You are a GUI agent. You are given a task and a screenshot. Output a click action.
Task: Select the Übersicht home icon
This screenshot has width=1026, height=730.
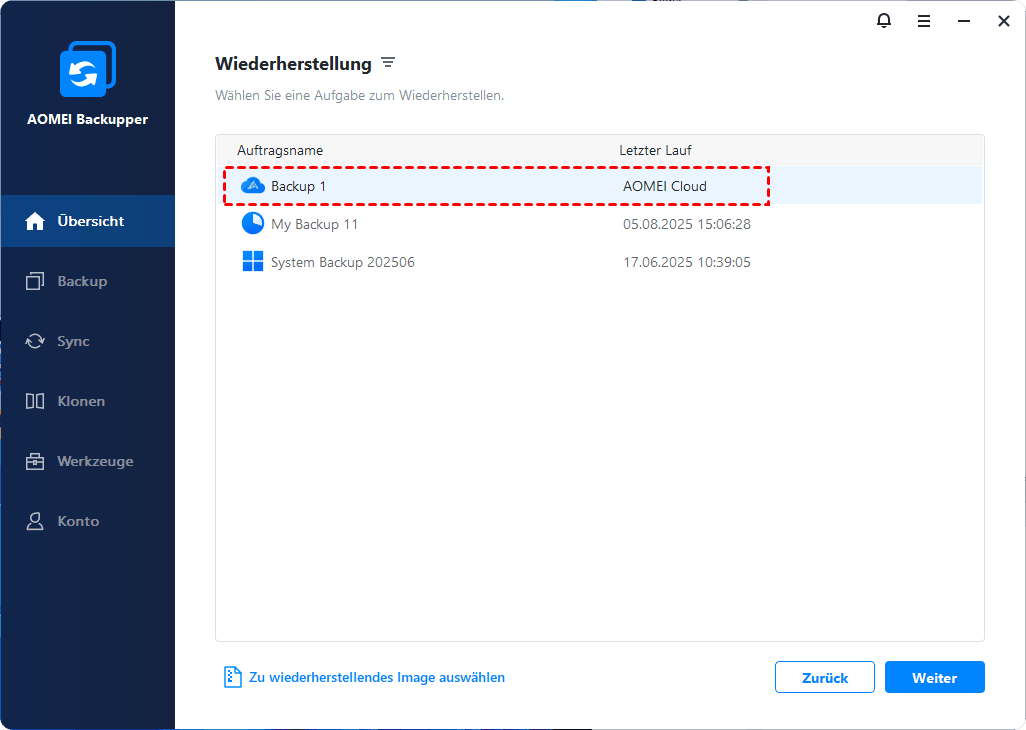pyautogui.click(x=35, y=221)
